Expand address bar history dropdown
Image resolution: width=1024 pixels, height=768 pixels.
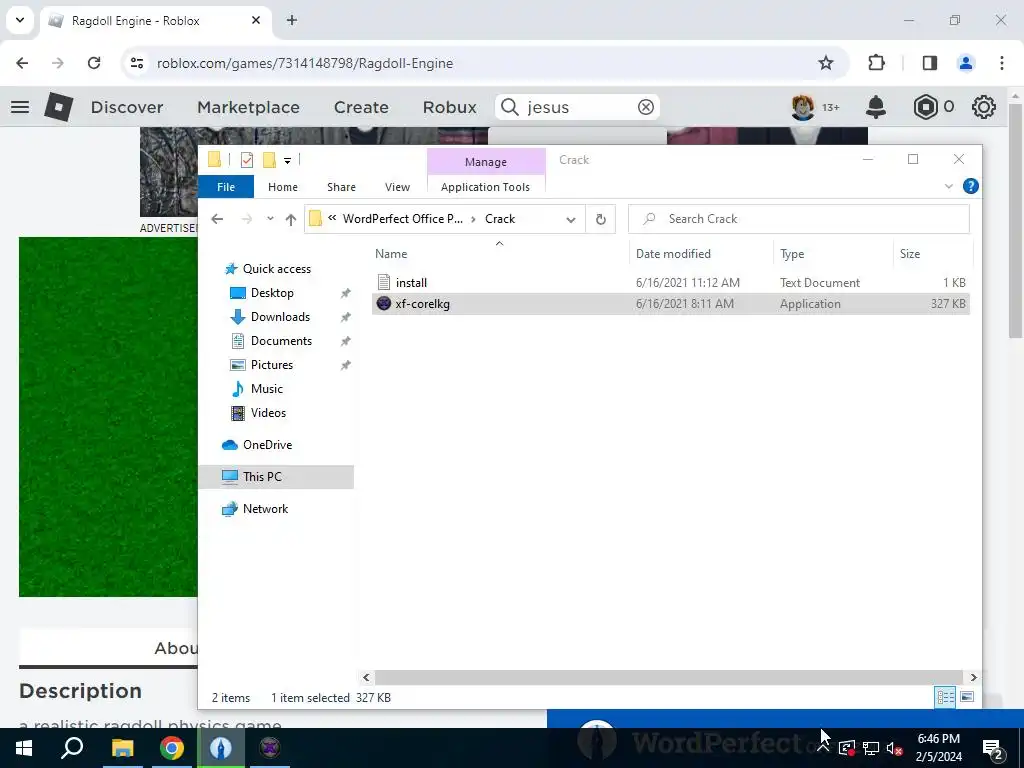pos(571,219)
